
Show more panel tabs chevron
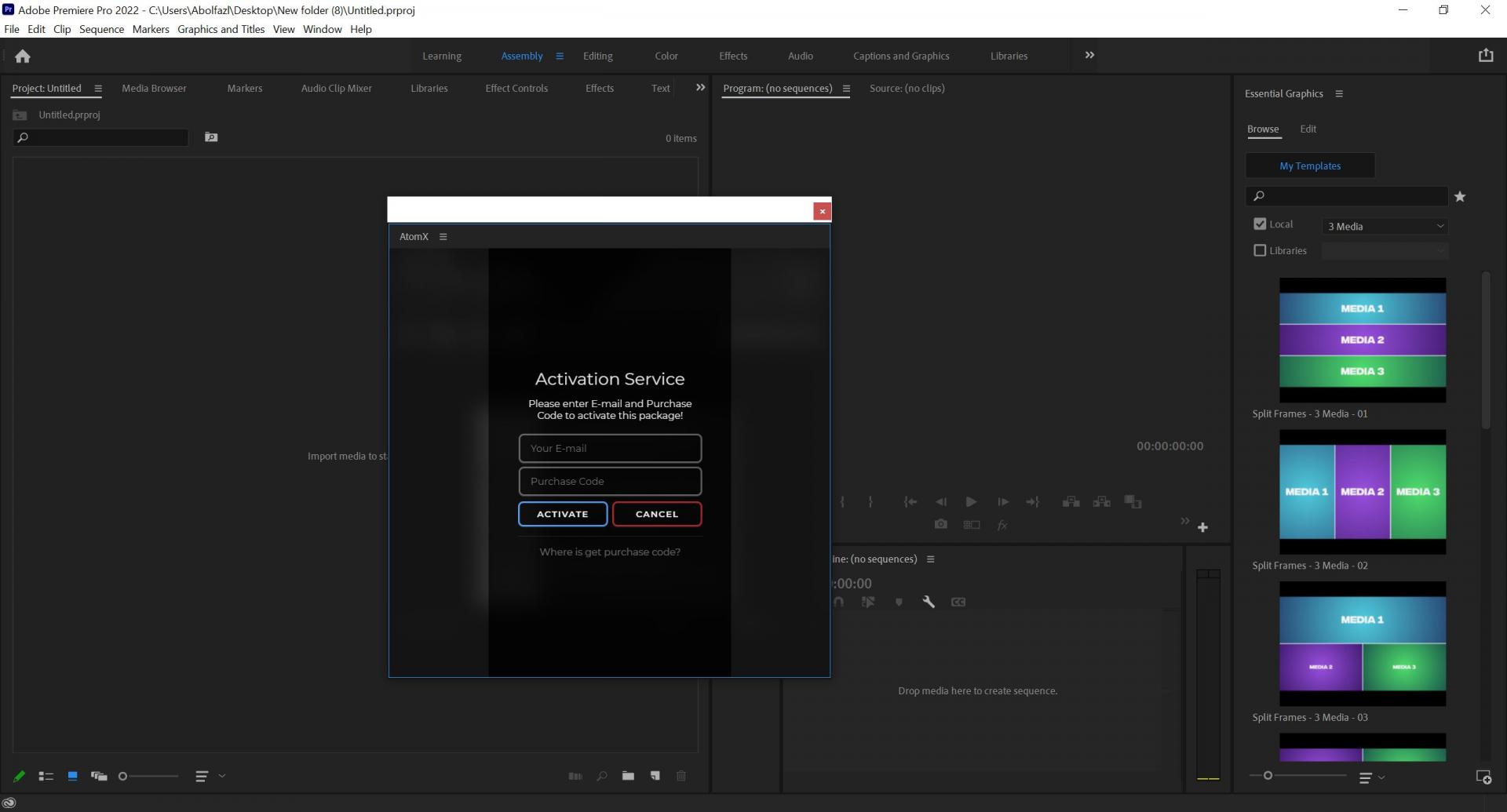700,88
